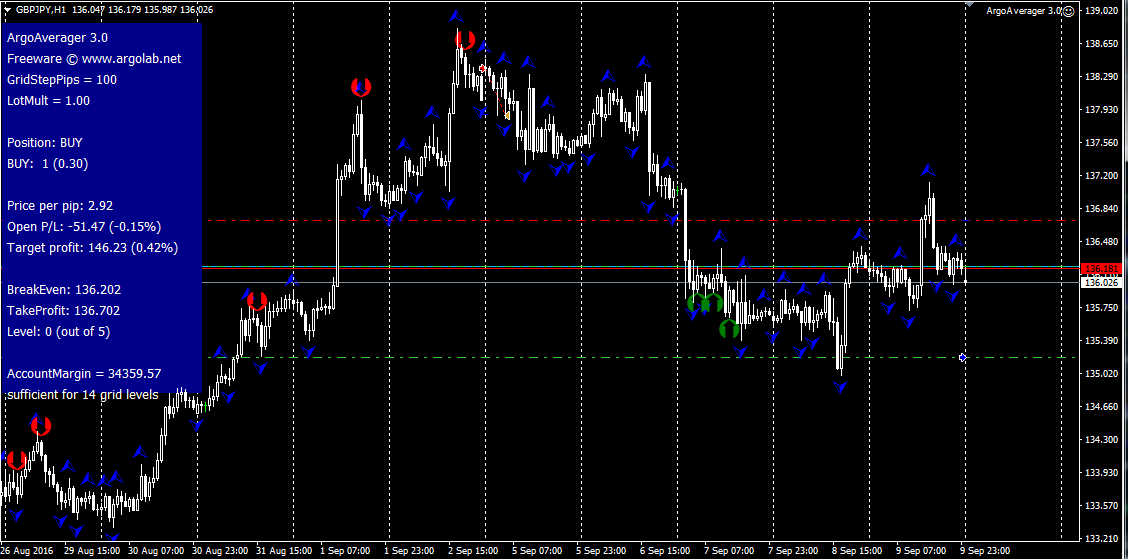This screenshot has height=559, width=1128.
Task: Click the grey chart shift triangle marker
Action: pos(969,4)
